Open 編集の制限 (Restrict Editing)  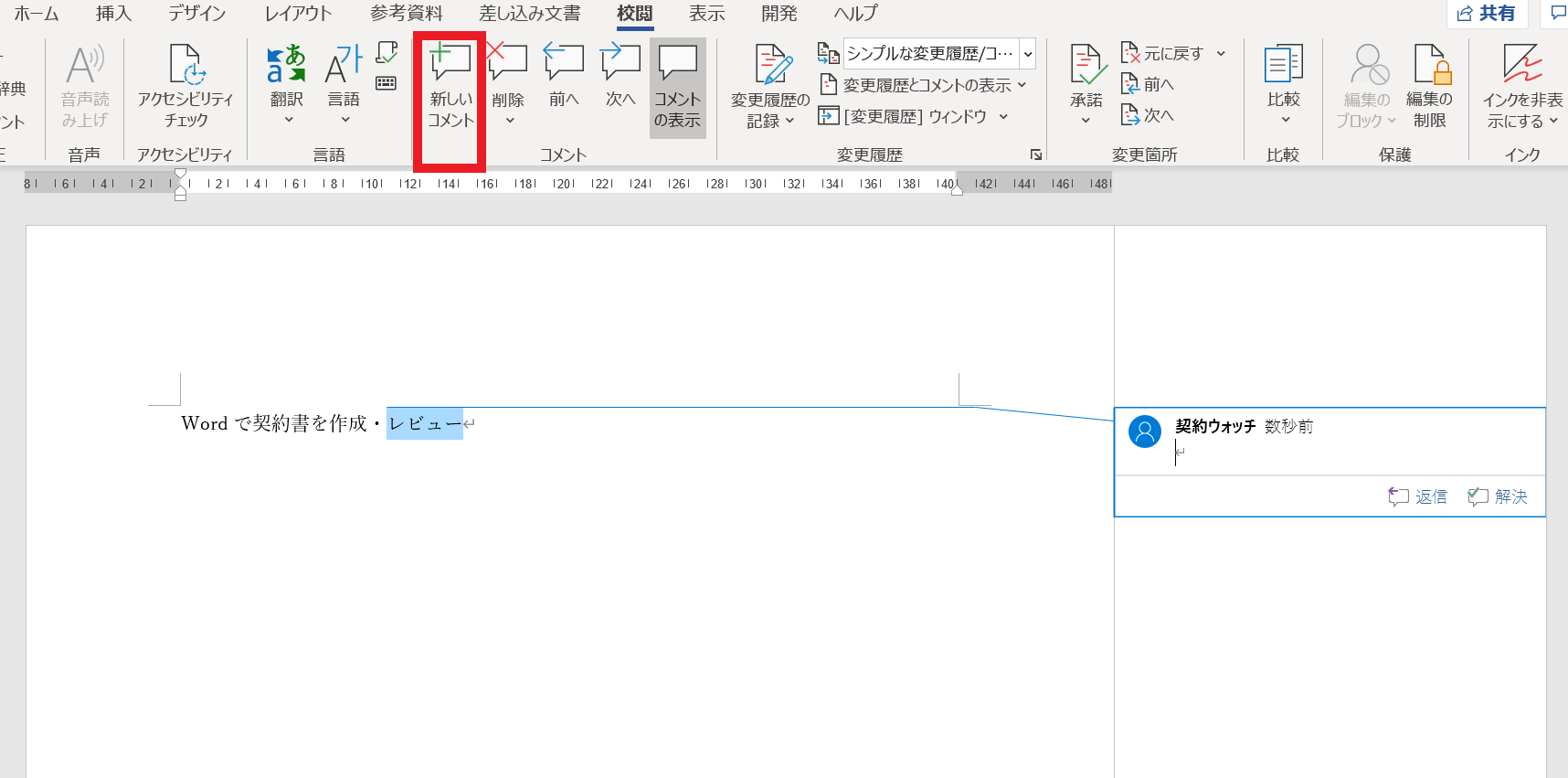click(1429, 87)
